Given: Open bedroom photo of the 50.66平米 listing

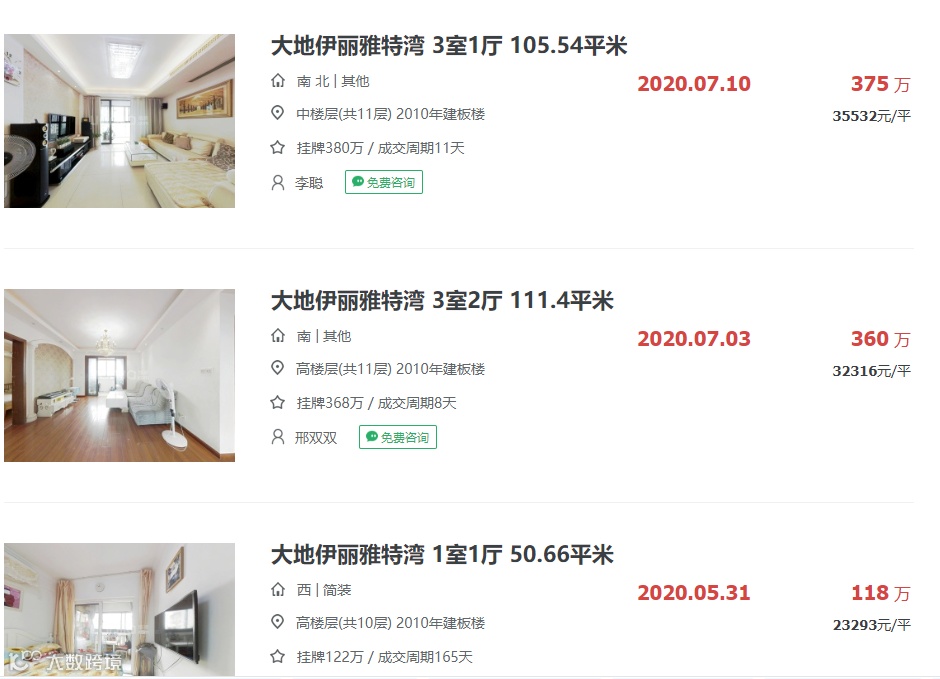Looking at the screenshot, I should [119, 609].
